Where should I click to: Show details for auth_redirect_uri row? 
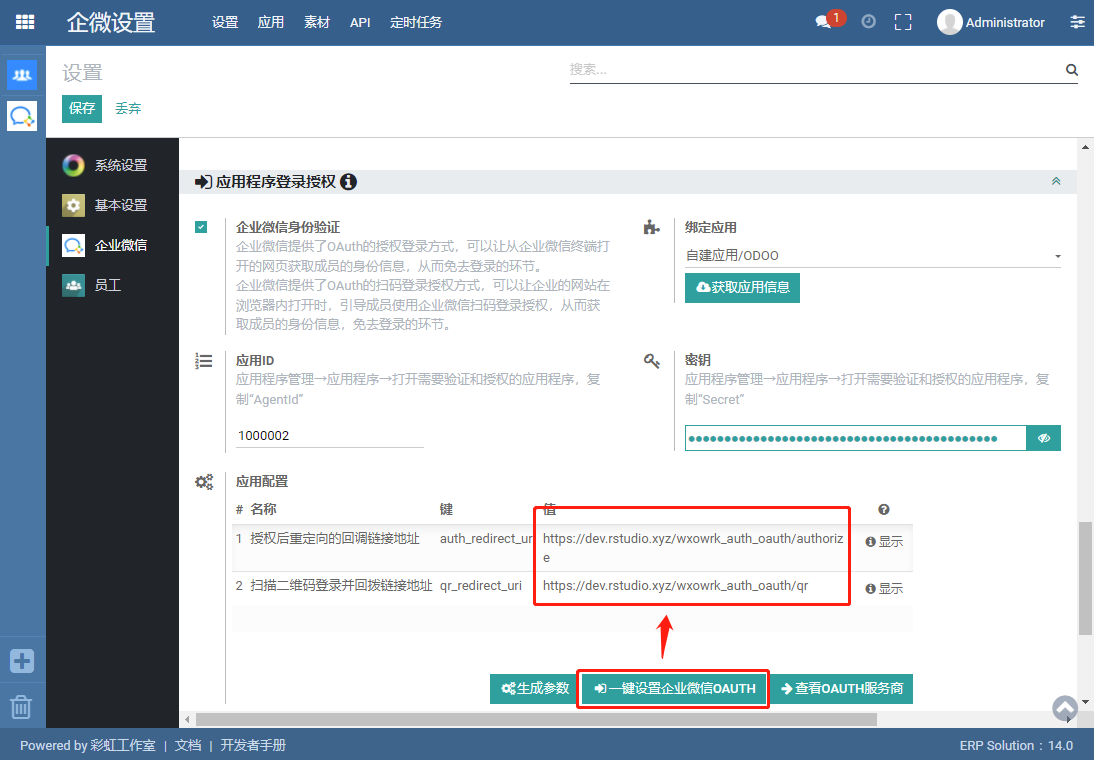pyautogui.click(x=884, y=542)
